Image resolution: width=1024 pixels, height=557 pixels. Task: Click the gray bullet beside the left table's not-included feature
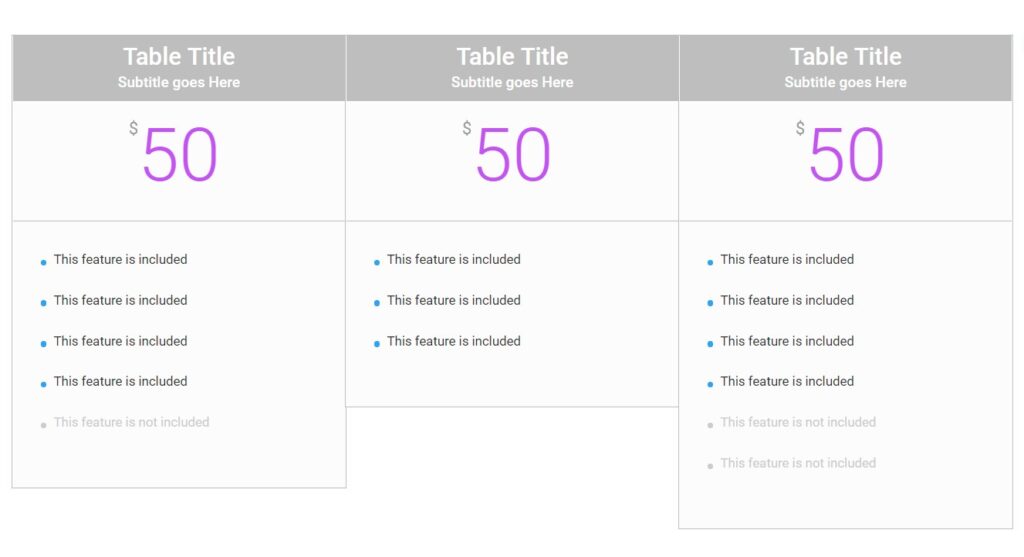(43, 425)
